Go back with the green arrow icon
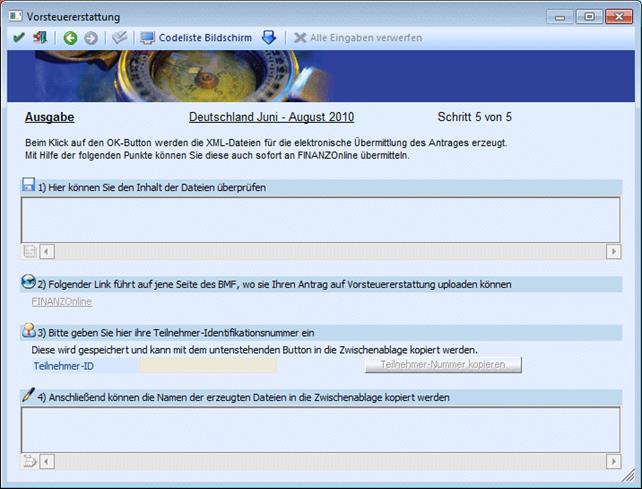The width and height of the screenshot is (642, 489). [x=70, y=38]
